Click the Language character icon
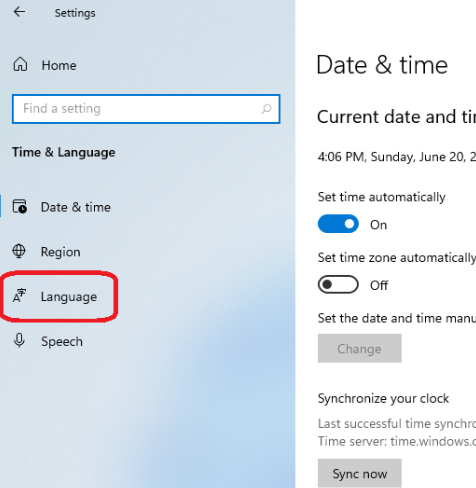This screenshot has height=488, width=476. coord(19,295)
